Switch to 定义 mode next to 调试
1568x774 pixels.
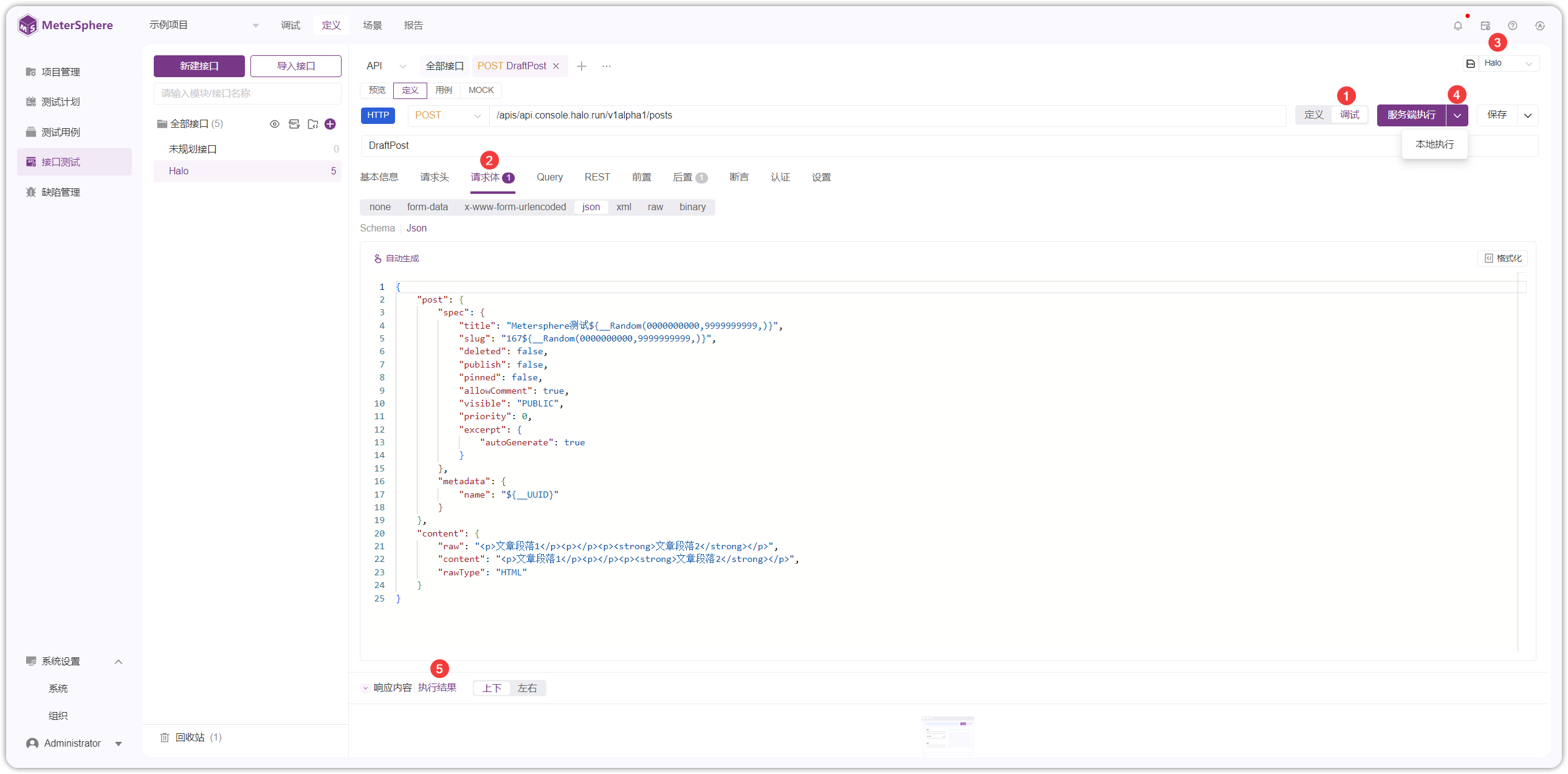click(x=1313, y=115)
